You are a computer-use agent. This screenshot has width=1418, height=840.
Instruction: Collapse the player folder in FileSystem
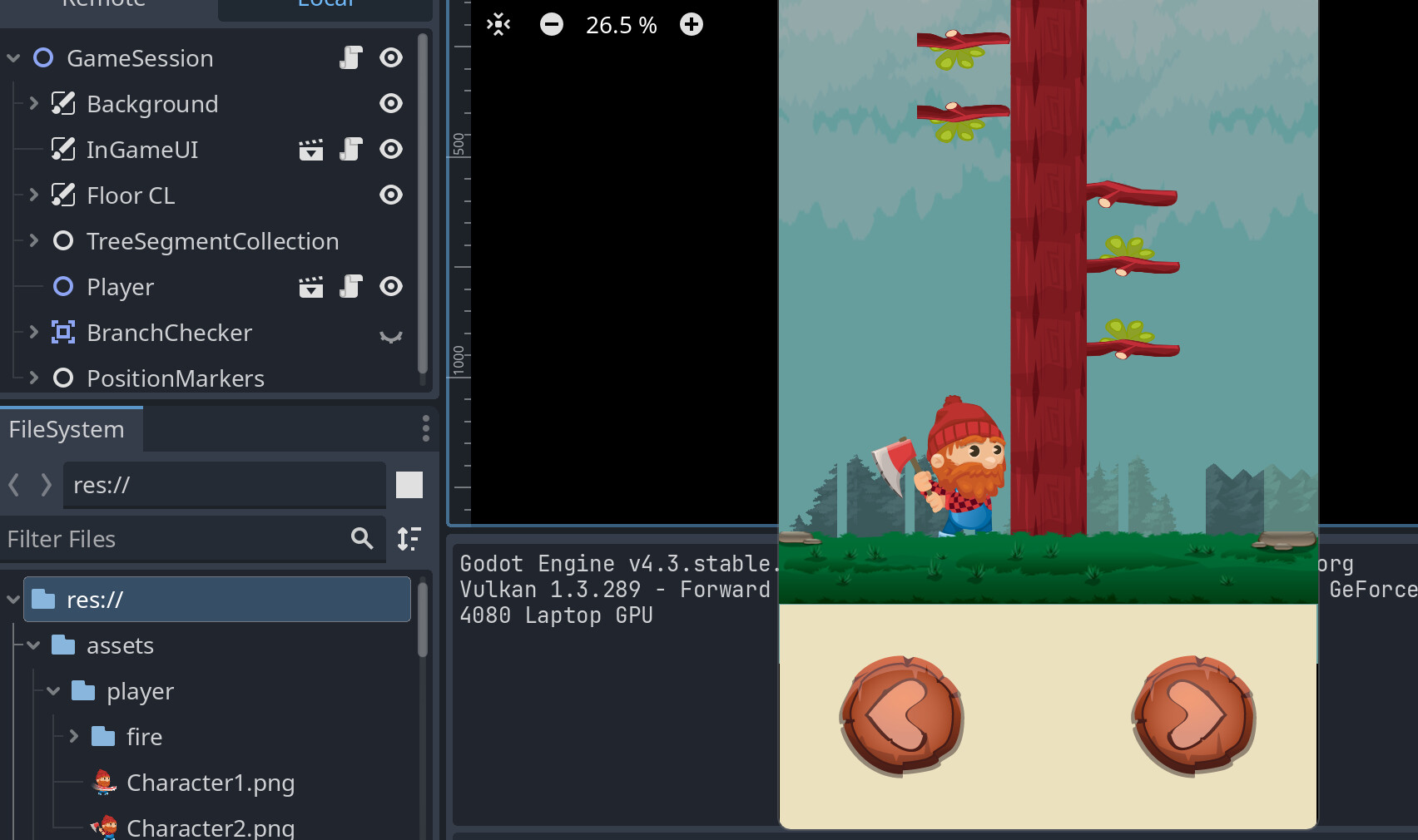[52, 690]
